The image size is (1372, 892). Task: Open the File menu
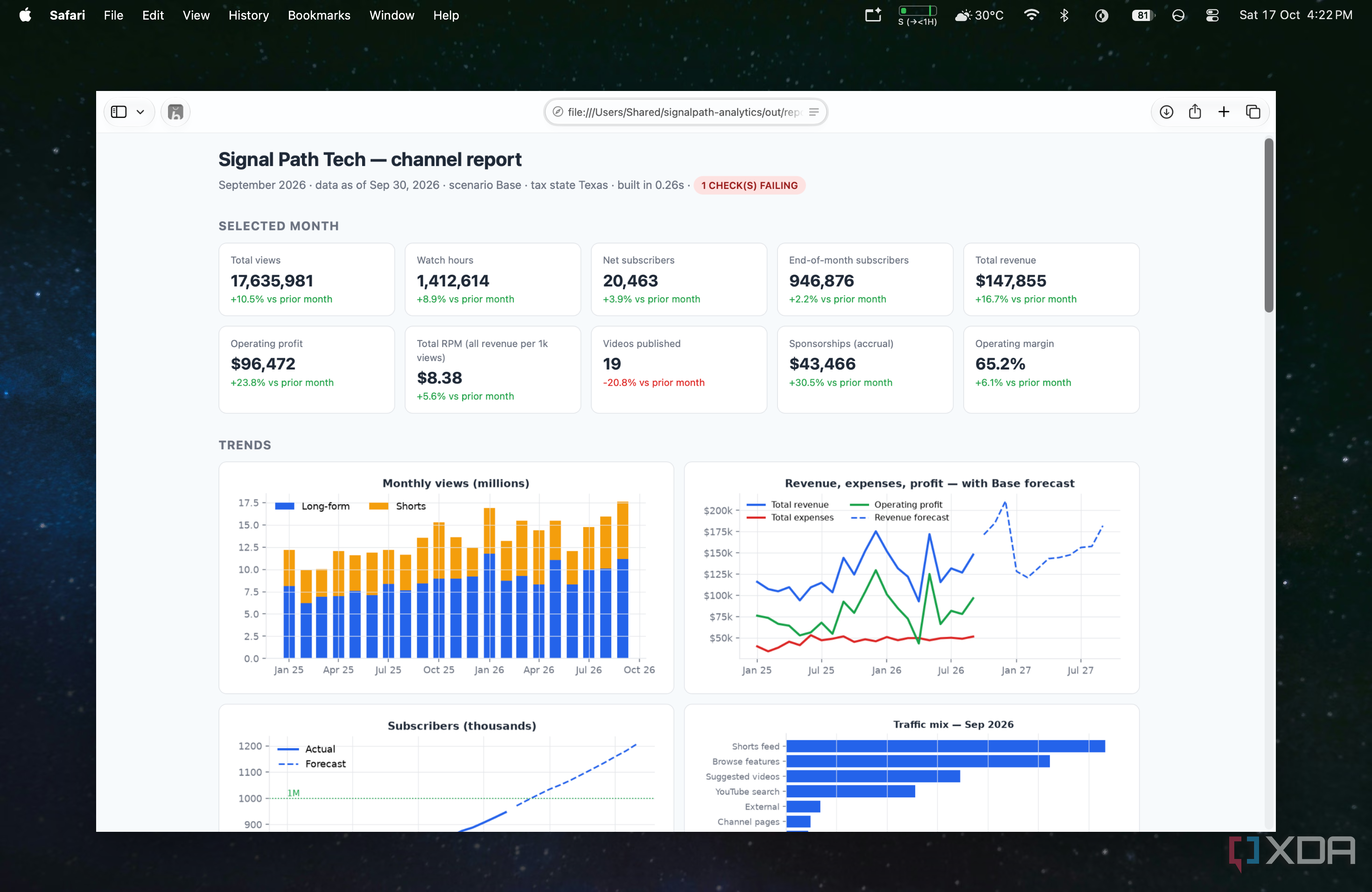(113, 15)
